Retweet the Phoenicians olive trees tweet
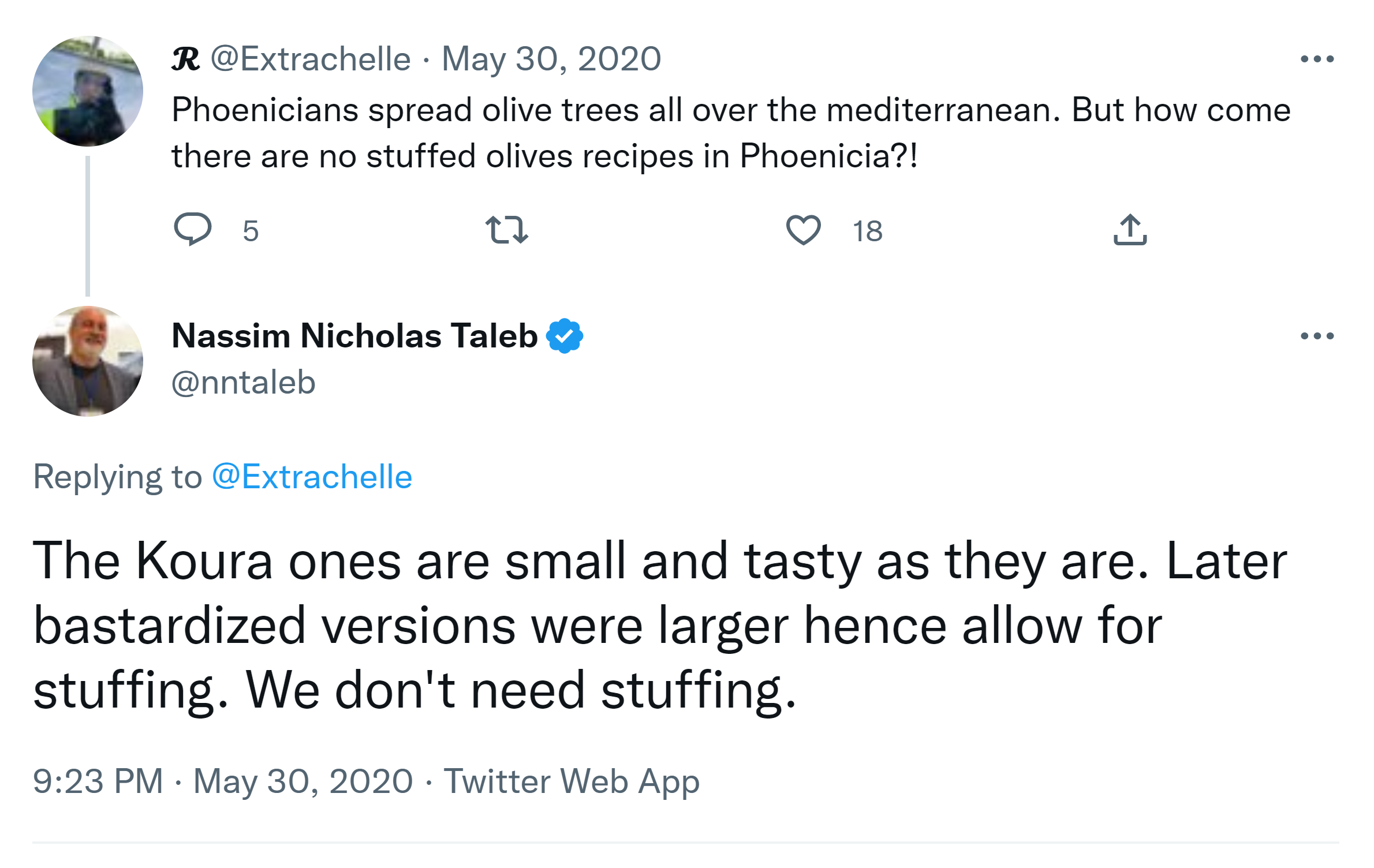The height and width of the screenshot is (868, 1374). point(506,229)
